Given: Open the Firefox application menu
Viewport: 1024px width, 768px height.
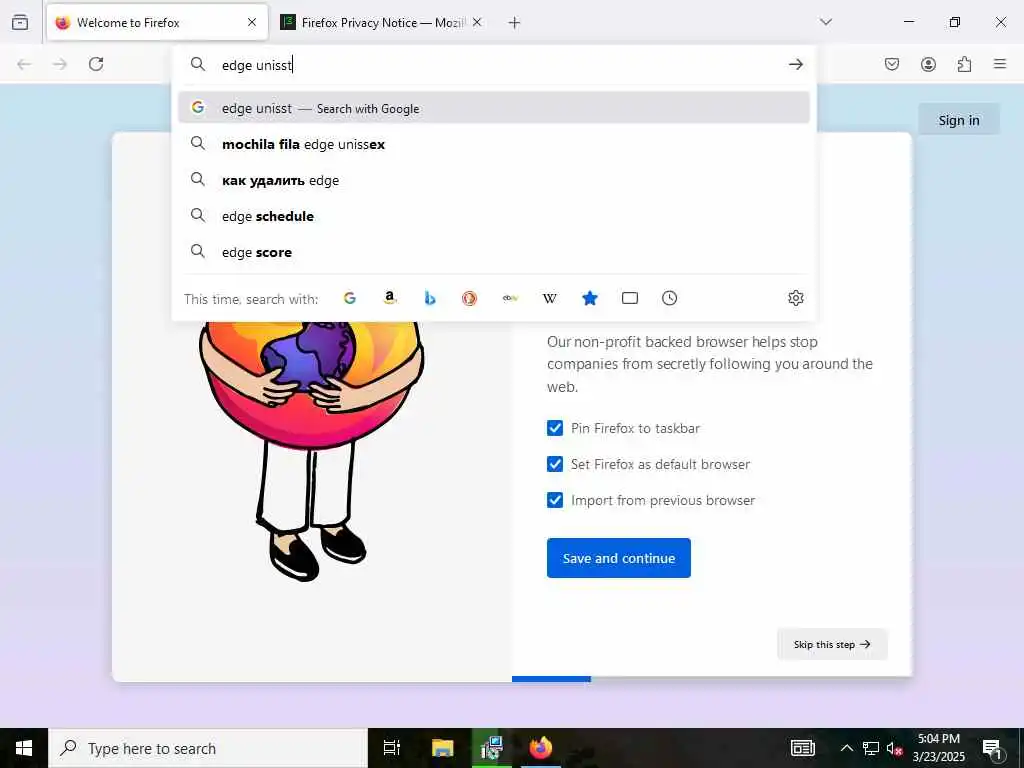Looking at the screenshot, I should 1000,64.
